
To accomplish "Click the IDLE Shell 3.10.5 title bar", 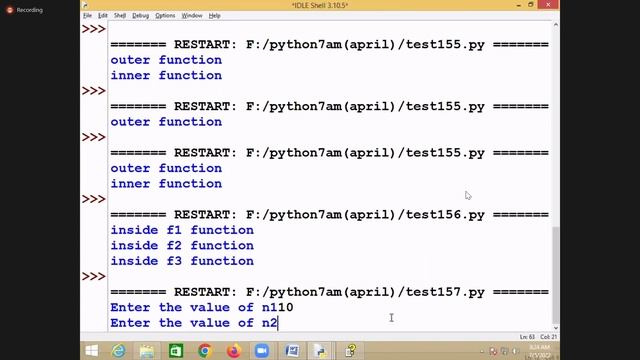I will (x=320, y=5).
